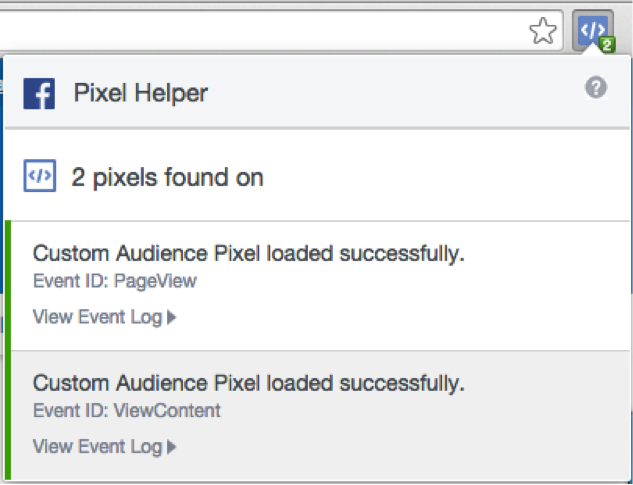
Task: Open help via the question mark icon
Action: pyautogui.click(x=596, y=88)
